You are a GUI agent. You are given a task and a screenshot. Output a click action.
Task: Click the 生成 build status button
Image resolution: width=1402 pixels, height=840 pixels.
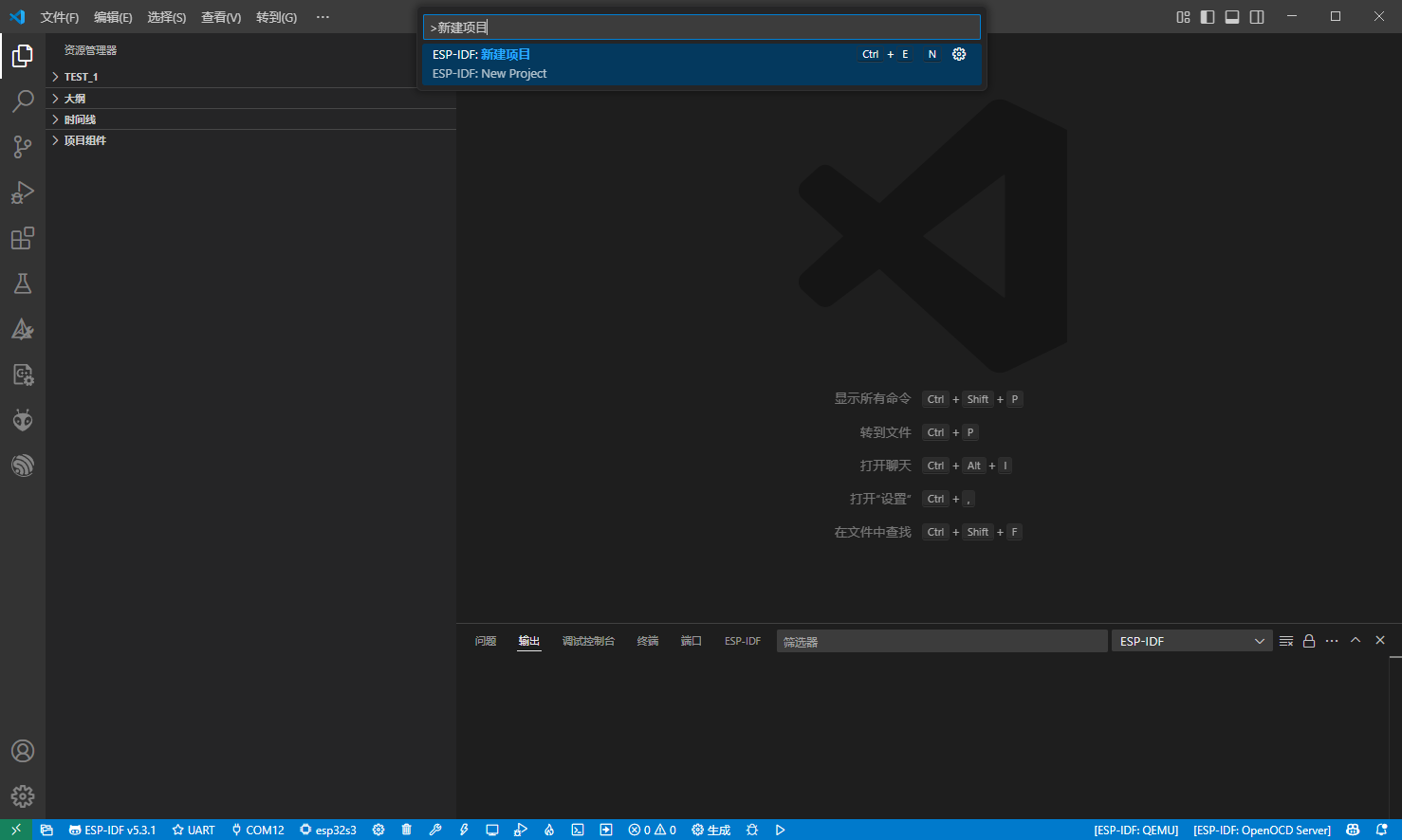711,830
